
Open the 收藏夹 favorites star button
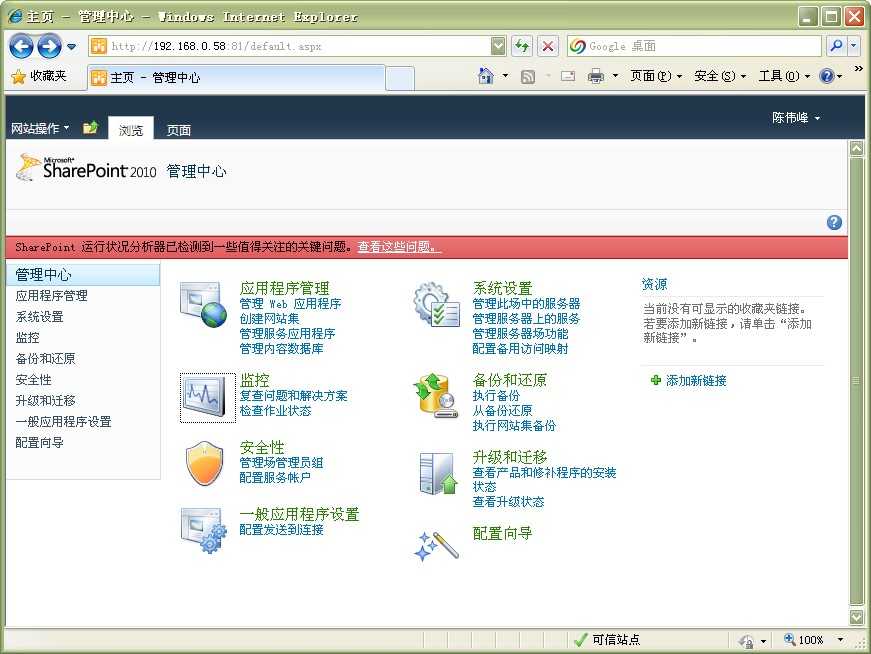pos(39,76)
